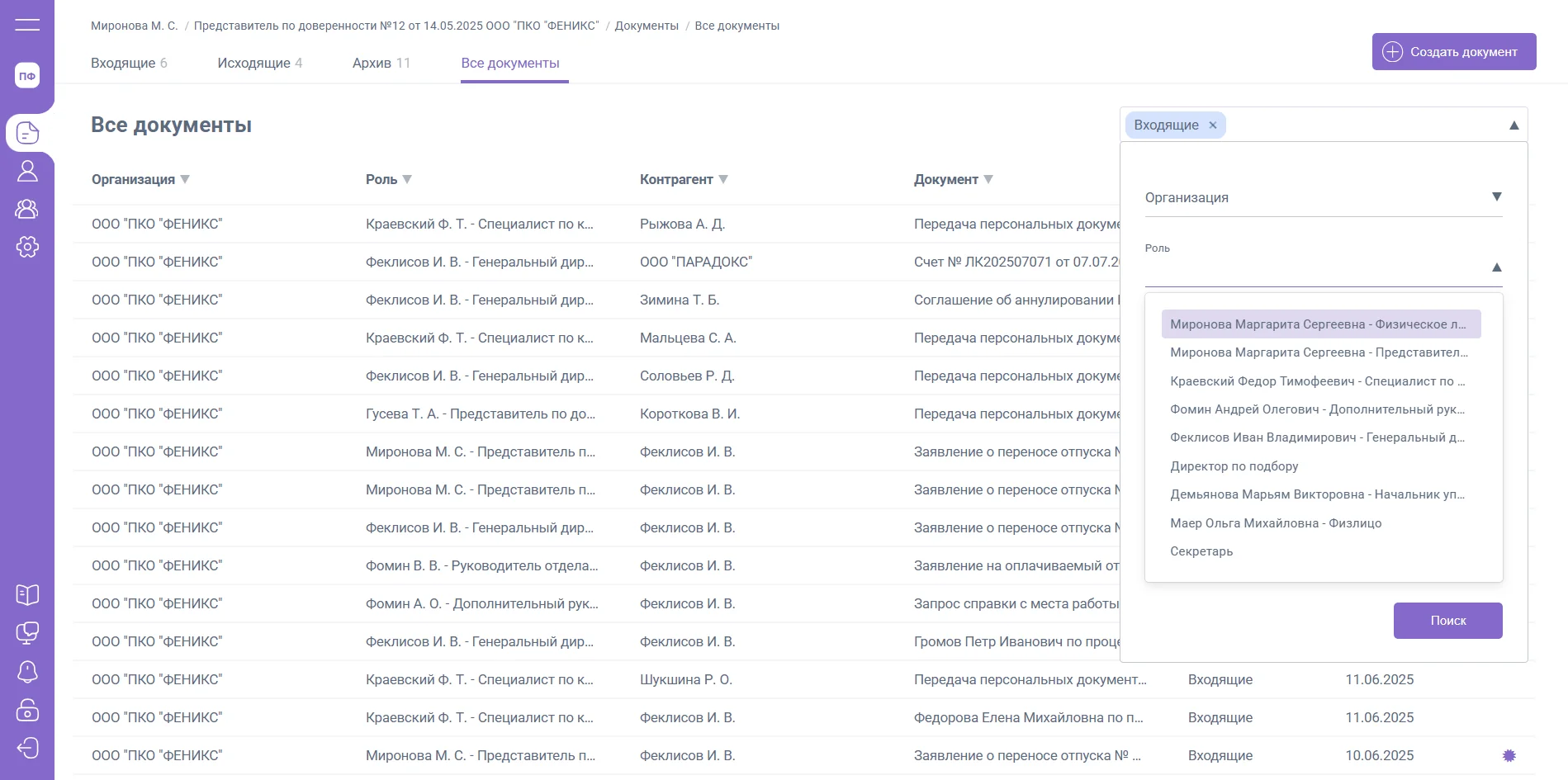
Task: Expand the Организация filter dropdown
Action: (1496, 197)
